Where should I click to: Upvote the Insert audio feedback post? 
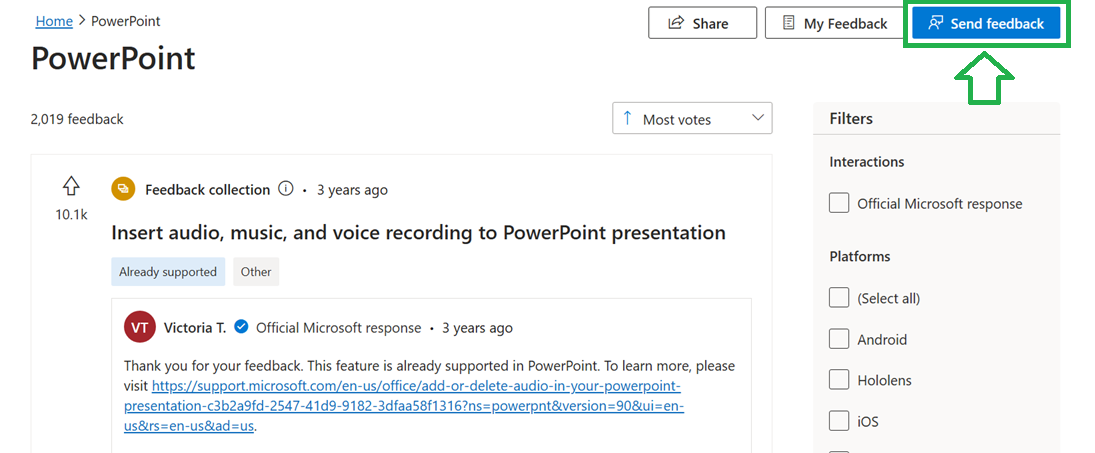[71, 186]
